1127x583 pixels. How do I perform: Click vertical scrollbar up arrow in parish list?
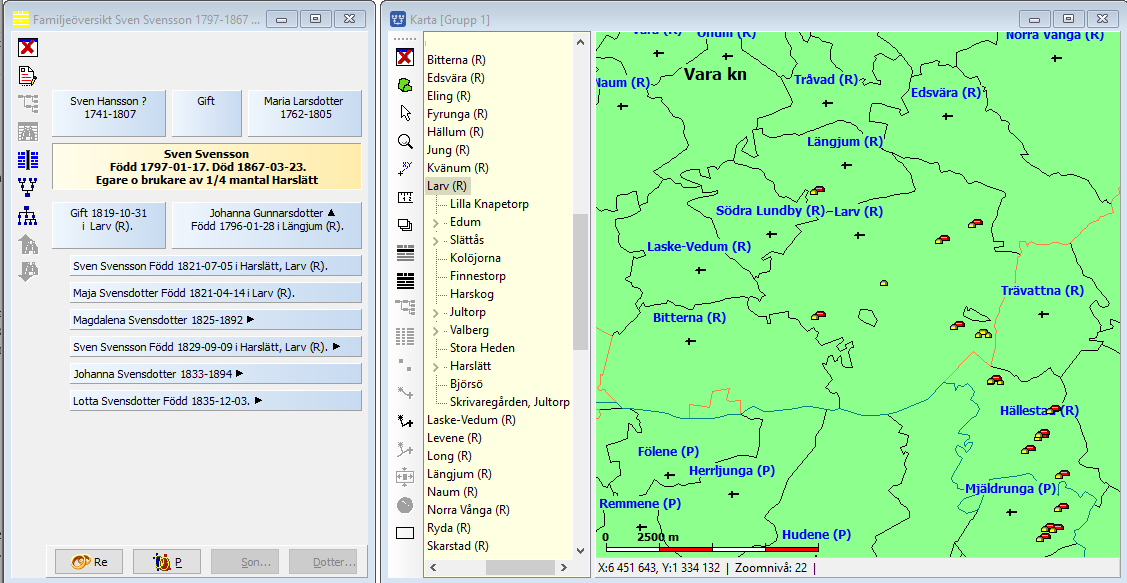[x=581, y=42]
